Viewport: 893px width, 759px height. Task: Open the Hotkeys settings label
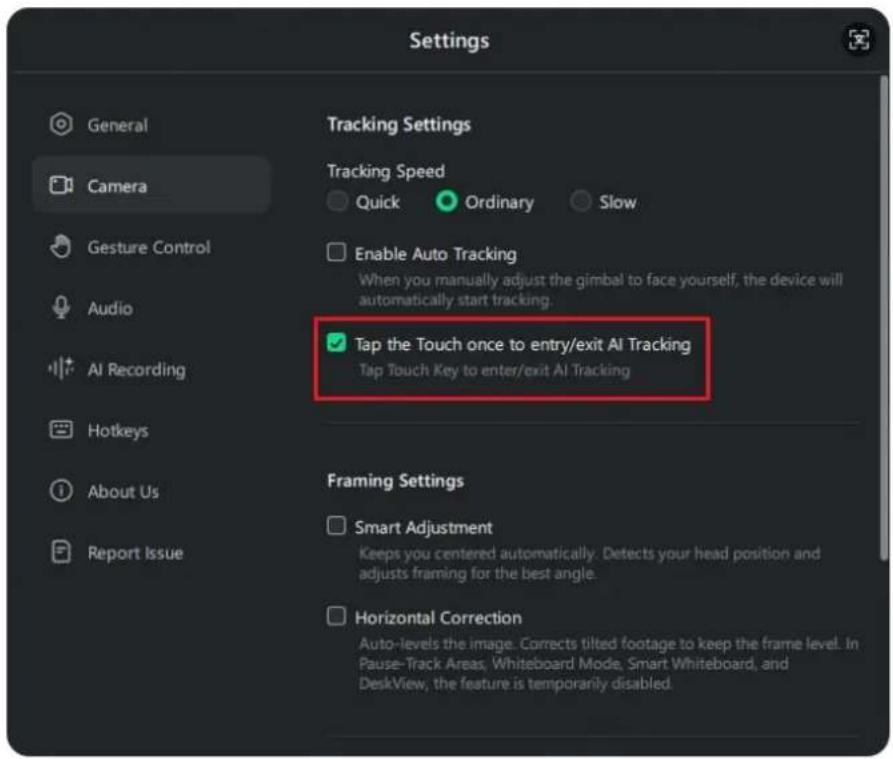point(118,430)
